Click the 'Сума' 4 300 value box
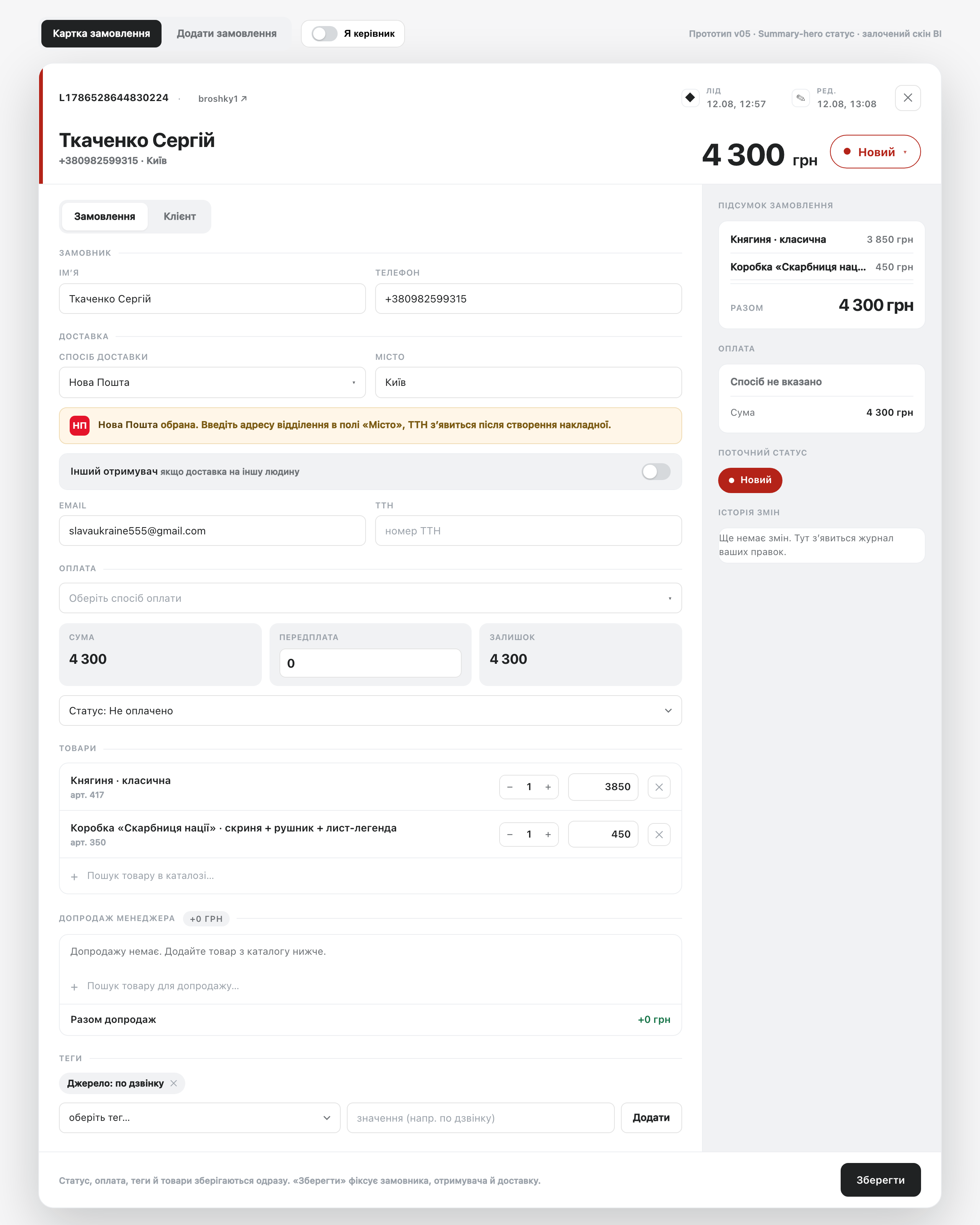This screenshot has height=1225, width=980. coord(160,655)
